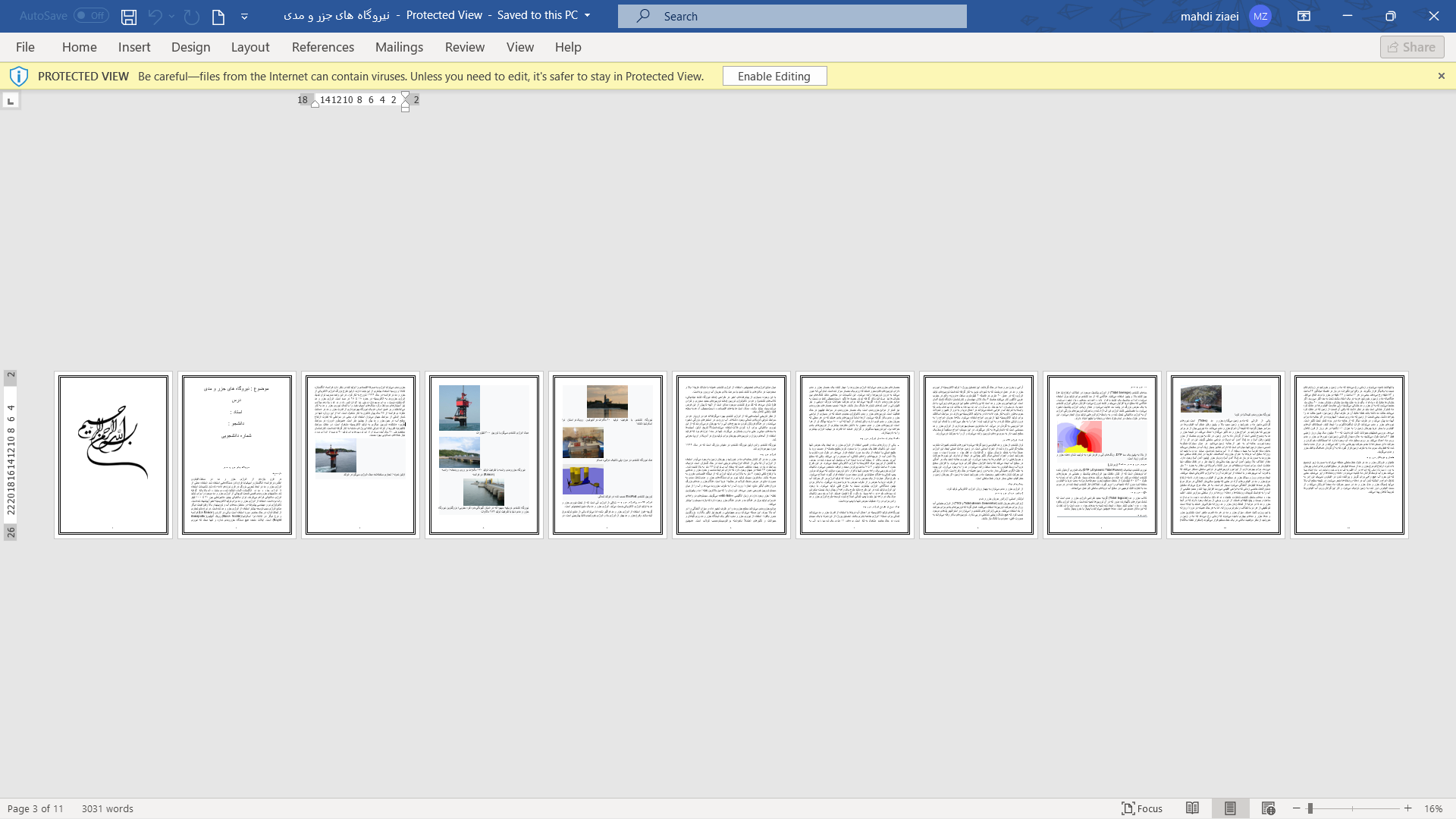Click the zoom slider handle
The width and height of the screenshot is (1456, 819).
1310,808
